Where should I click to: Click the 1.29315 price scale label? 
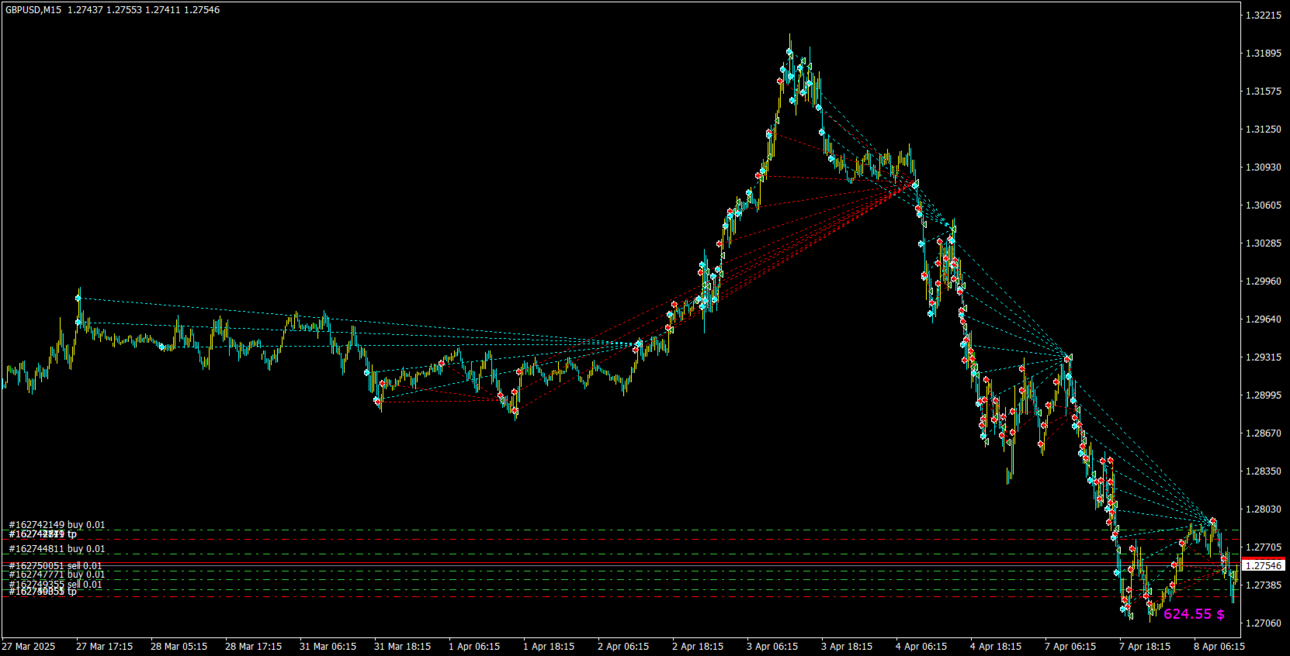tap(1264, 358)
